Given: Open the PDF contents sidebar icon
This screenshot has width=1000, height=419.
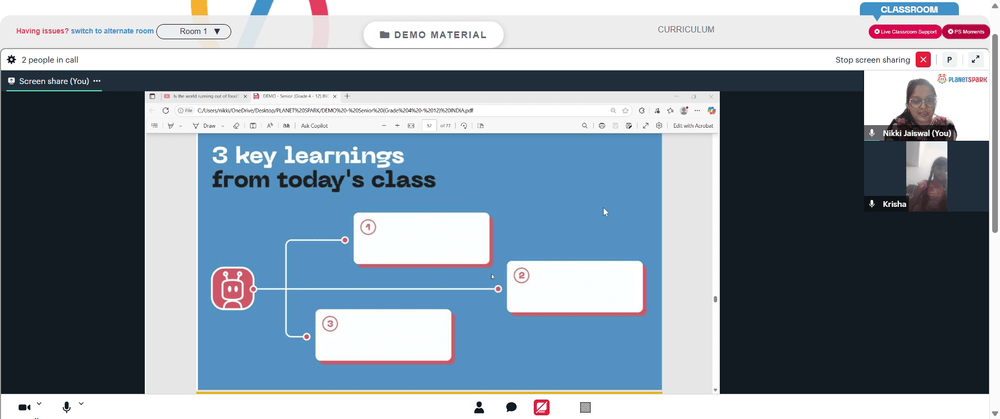Looking at the screenshot, I should pos(154,126).
